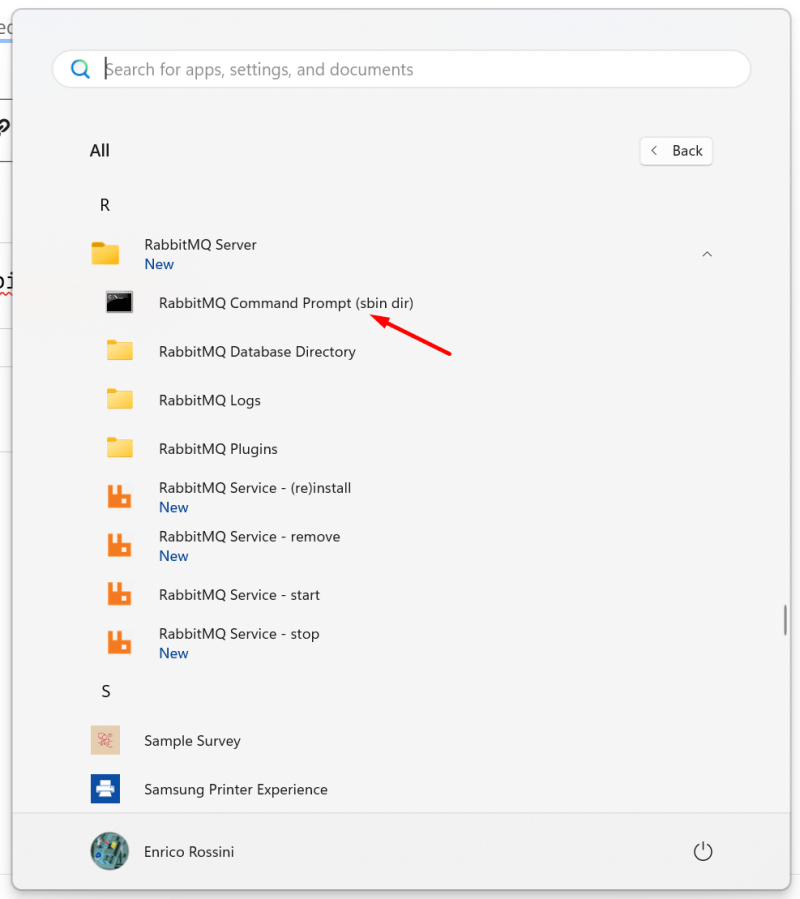Click the Samsung Printer Experience printer icon
The image size is (800, 899).
tap(106, 789)
